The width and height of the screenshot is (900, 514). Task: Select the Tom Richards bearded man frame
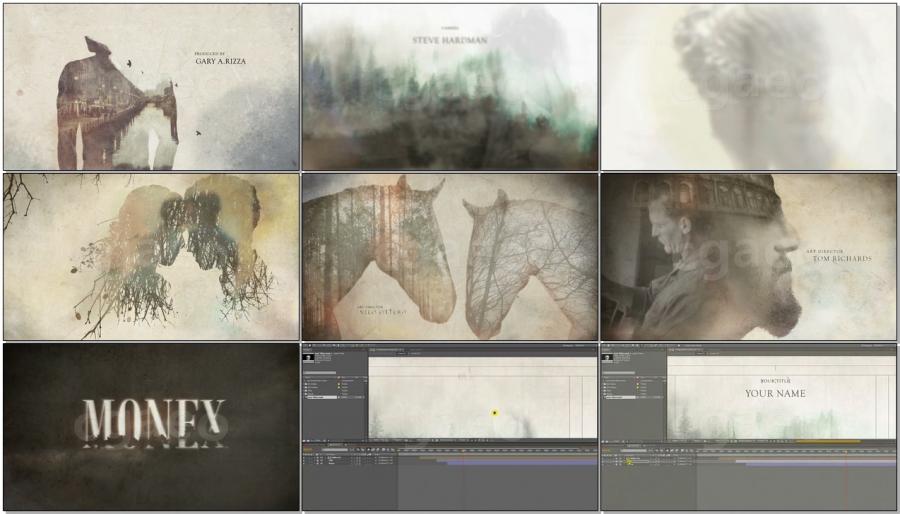748,257
